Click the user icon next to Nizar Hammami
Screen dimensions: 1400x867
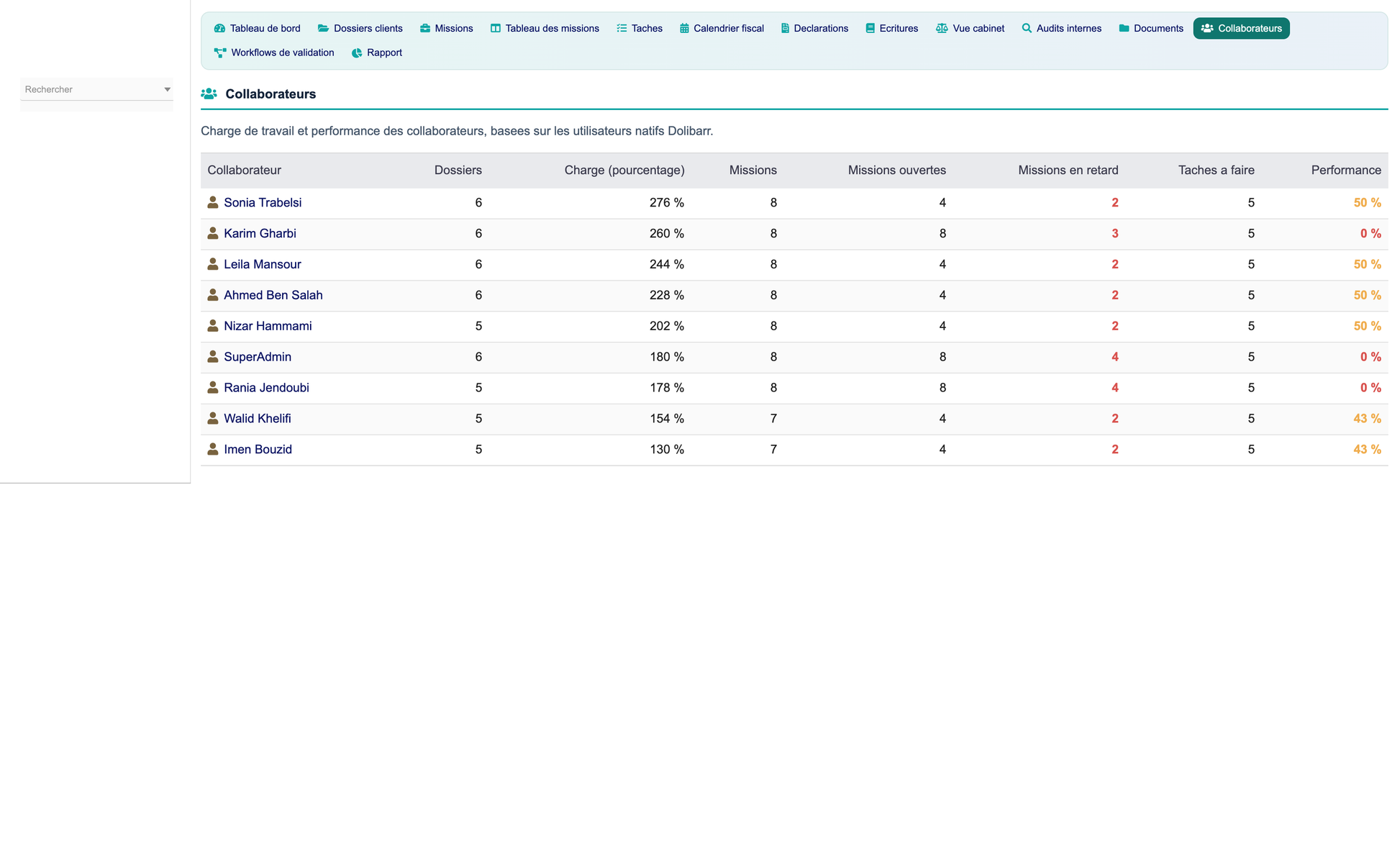213,326
